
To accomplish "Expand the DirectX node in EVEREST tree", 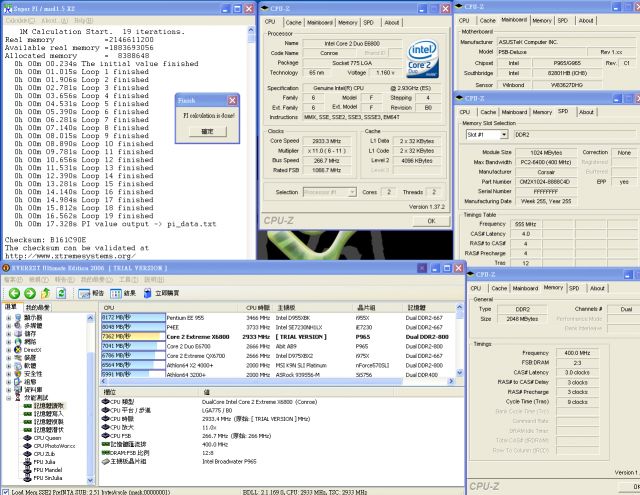I will pyautogui.click(x=9, y=350).
